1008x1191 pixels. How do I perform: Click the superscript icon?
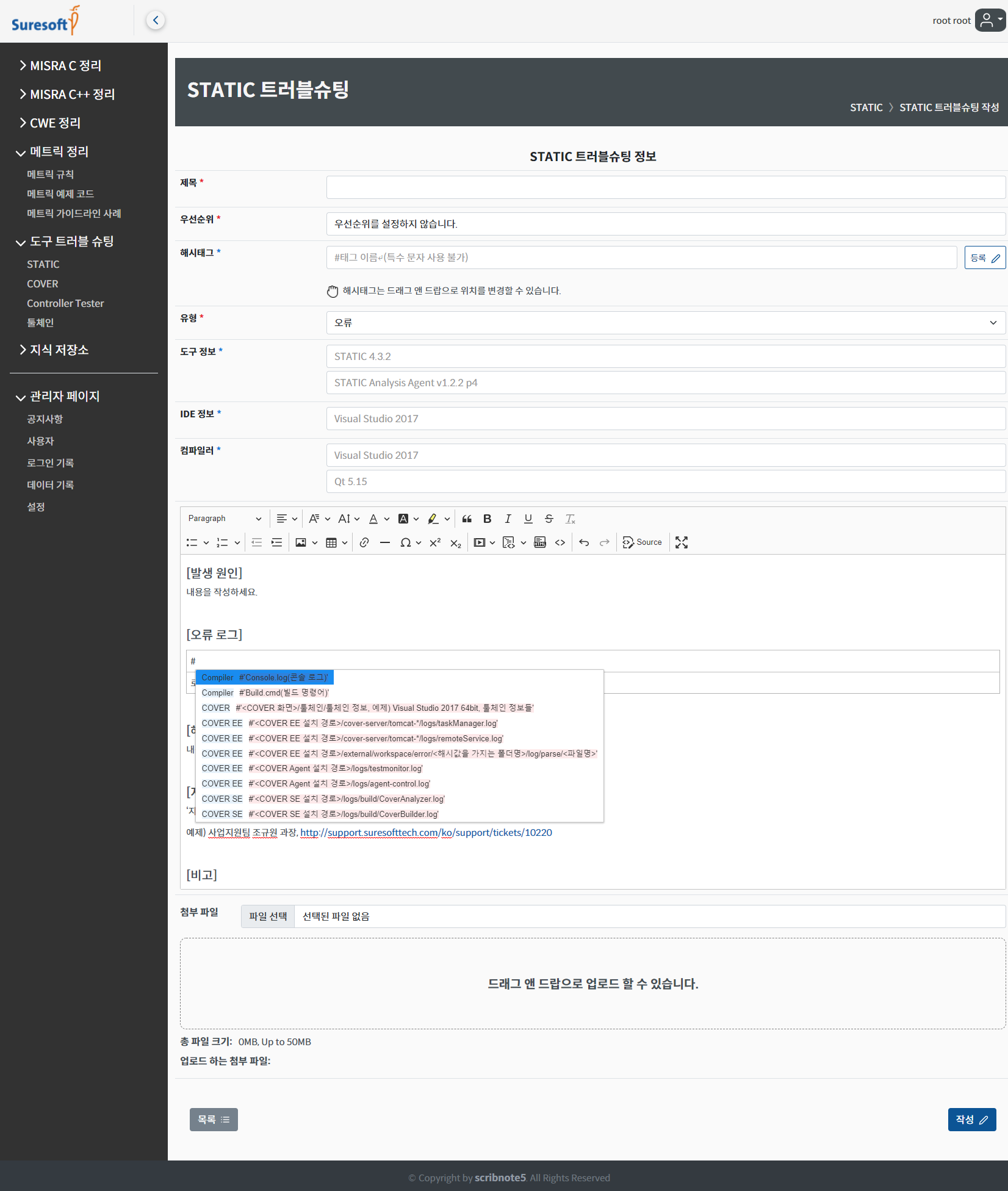435,542
